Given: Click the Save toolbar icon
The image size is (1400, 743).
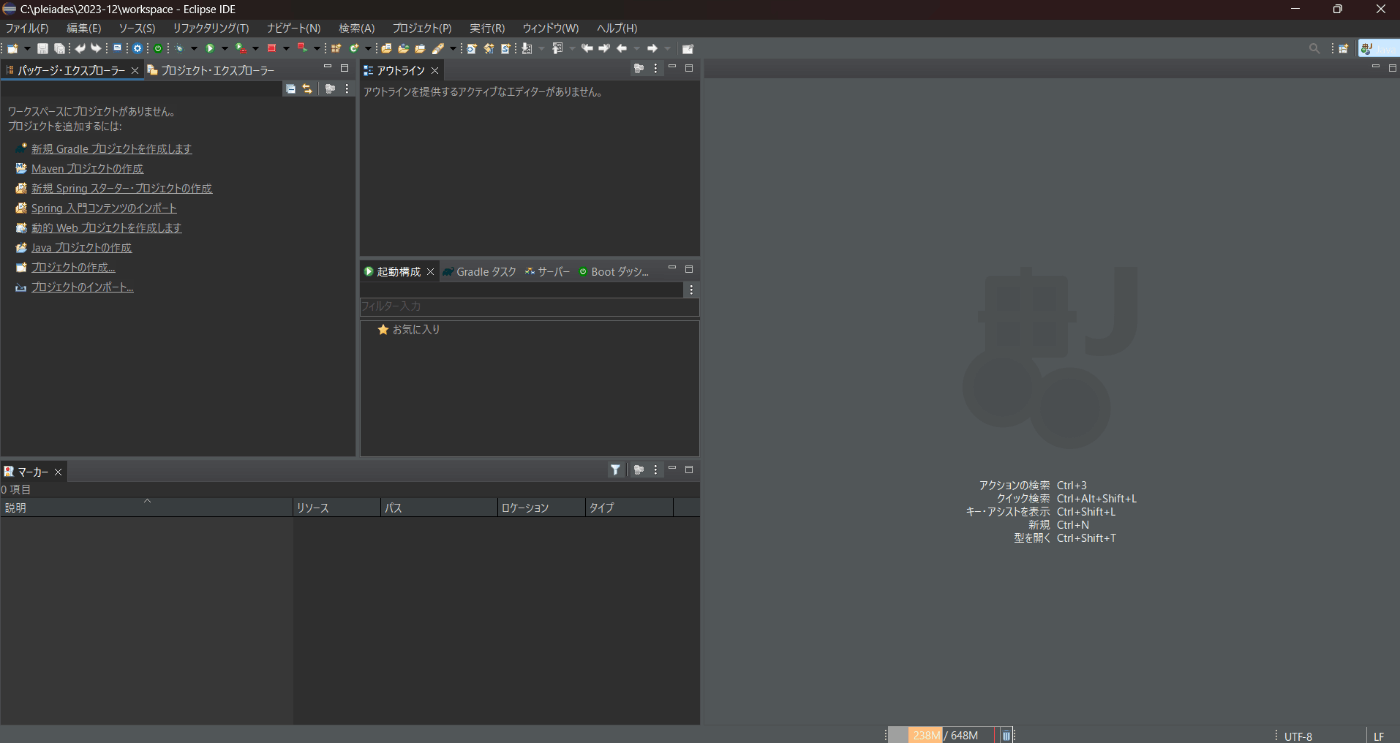Looking at the screenshot, I should pos(43,48).
